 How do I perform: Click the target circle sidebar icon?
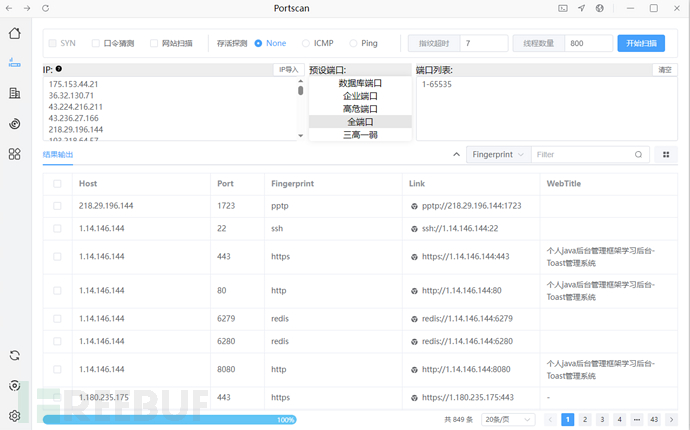(x=15, y=386)
